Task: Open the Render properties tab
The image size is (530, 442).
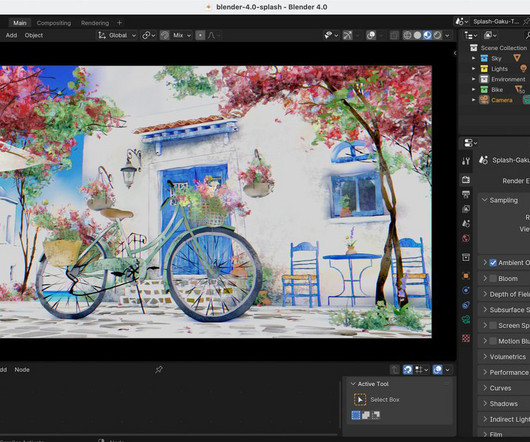Action: (x=466, y=180)
